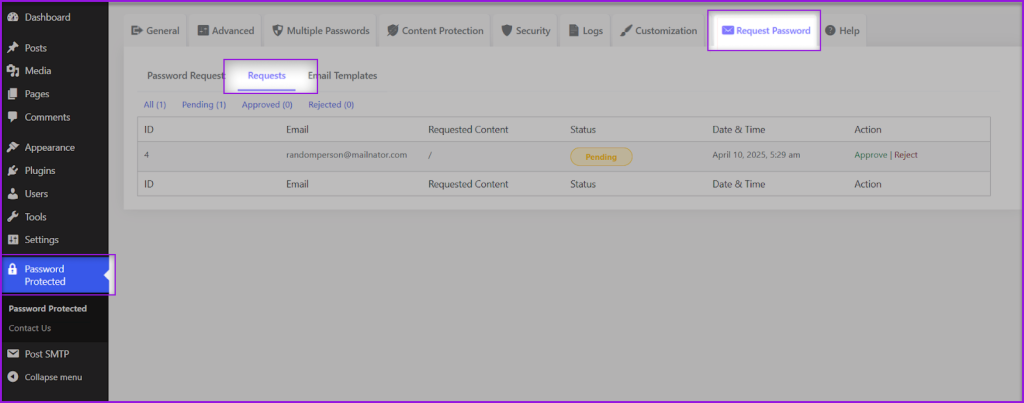Open the Email Templates sub-tab
Image resolution: width=1024 pixels, height=403 pixels.
[342, 76]
